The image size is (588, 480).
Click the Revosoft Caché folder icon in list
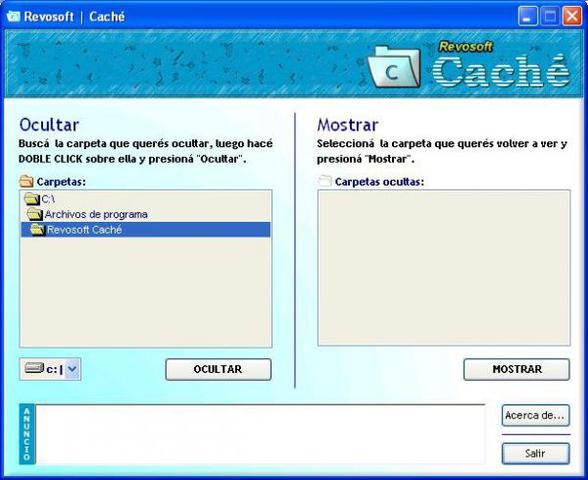click(x=38, y=230)
